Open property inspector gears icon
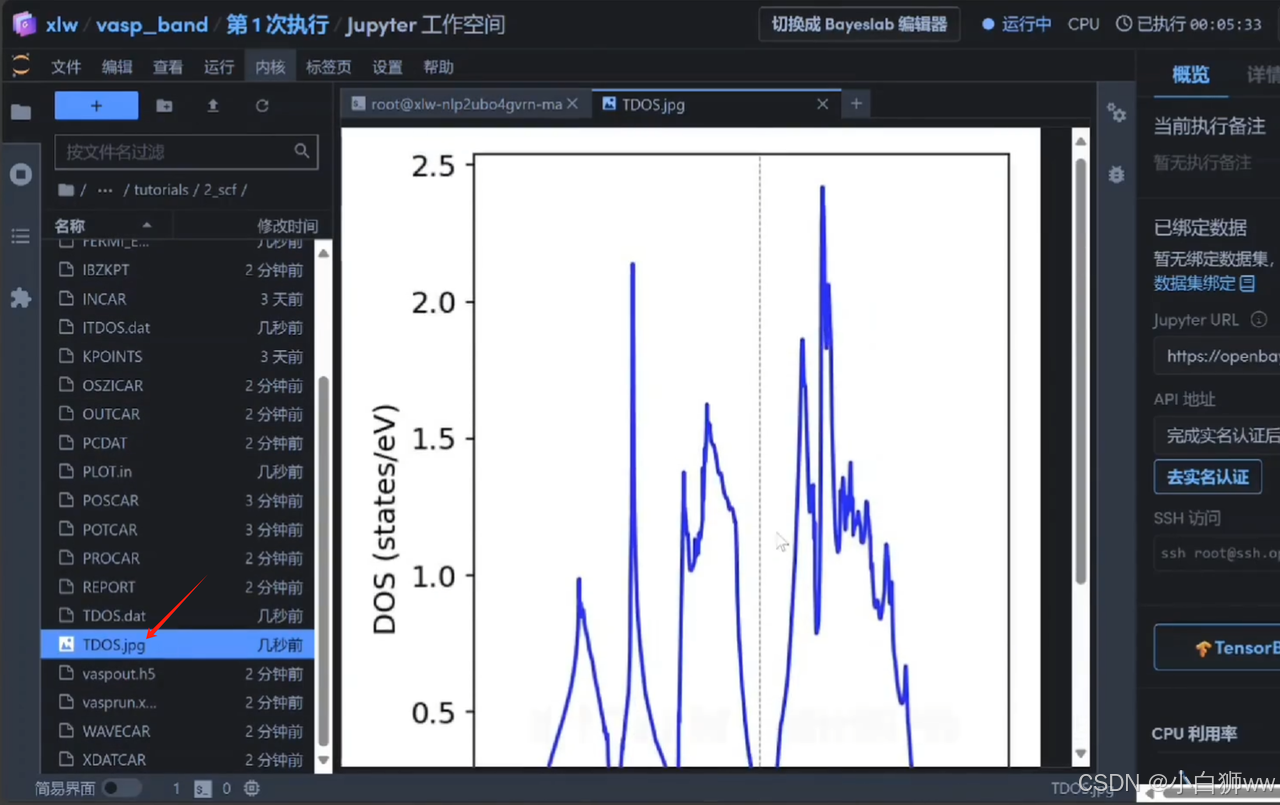The height and width of the screenshot is (805, 1280). 1116,113
